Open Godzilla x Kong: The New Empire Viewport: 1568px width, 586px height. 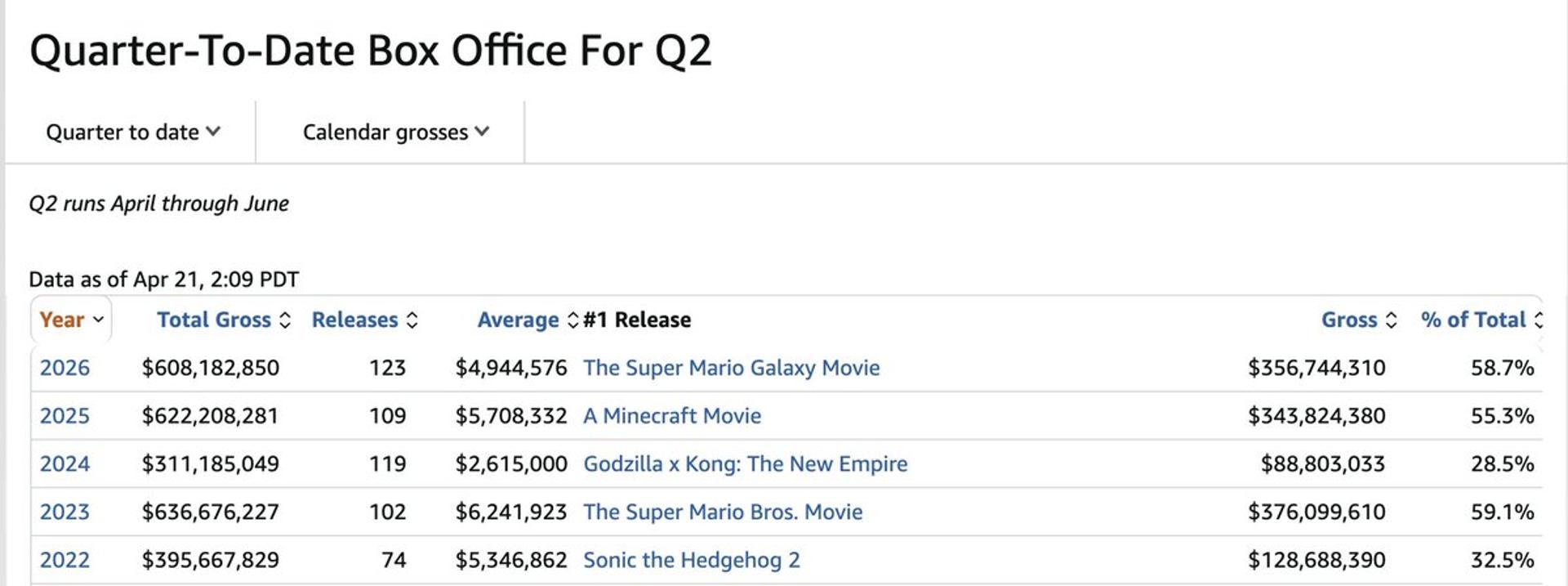click(x=745, y=464)
